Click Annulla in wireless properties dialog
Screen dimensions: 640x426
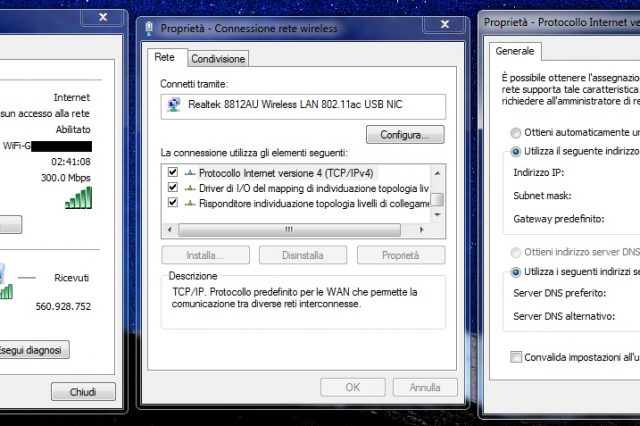pos(425,387)
